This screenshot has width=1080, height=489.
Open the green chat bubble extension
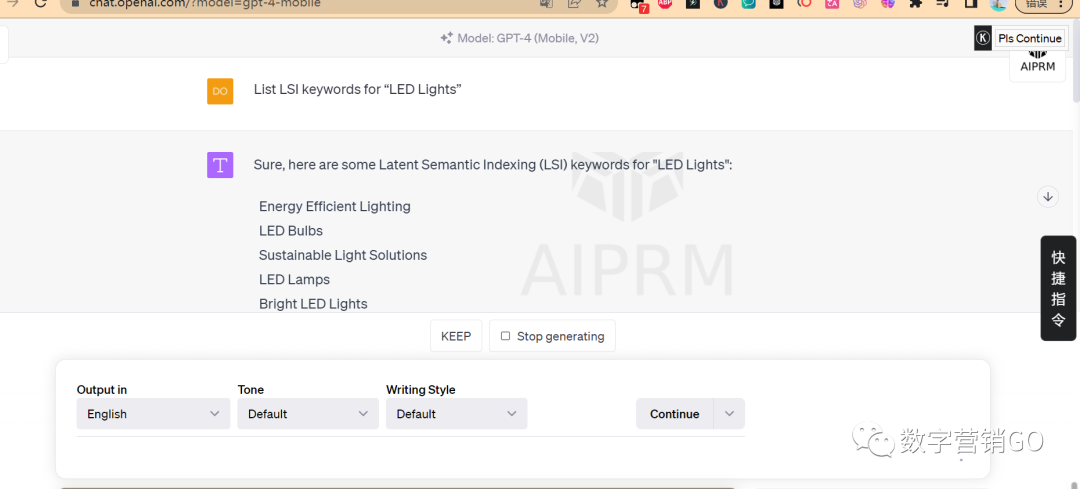[749, 3]
